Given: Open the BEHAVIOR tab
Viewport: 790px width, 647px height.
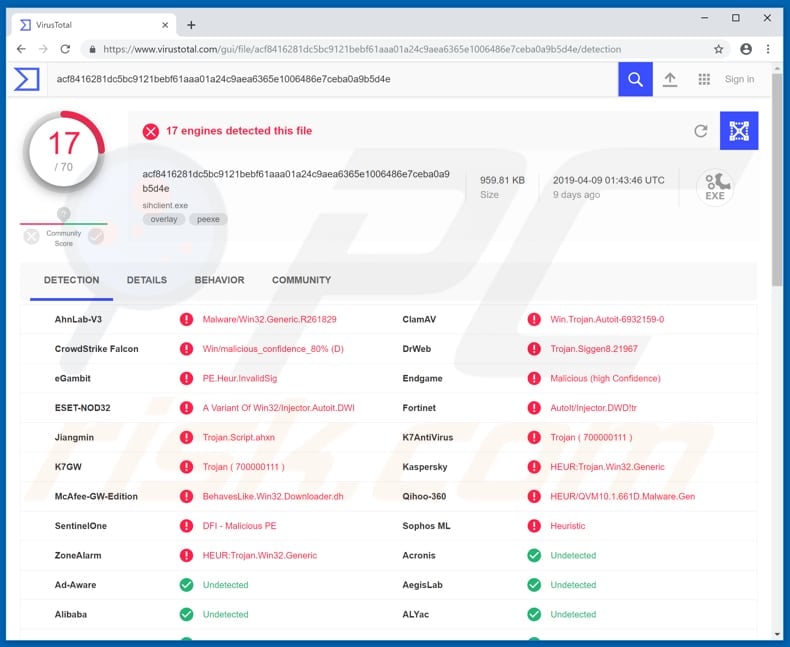Looking at the screenshot, I should pos(219,280).
